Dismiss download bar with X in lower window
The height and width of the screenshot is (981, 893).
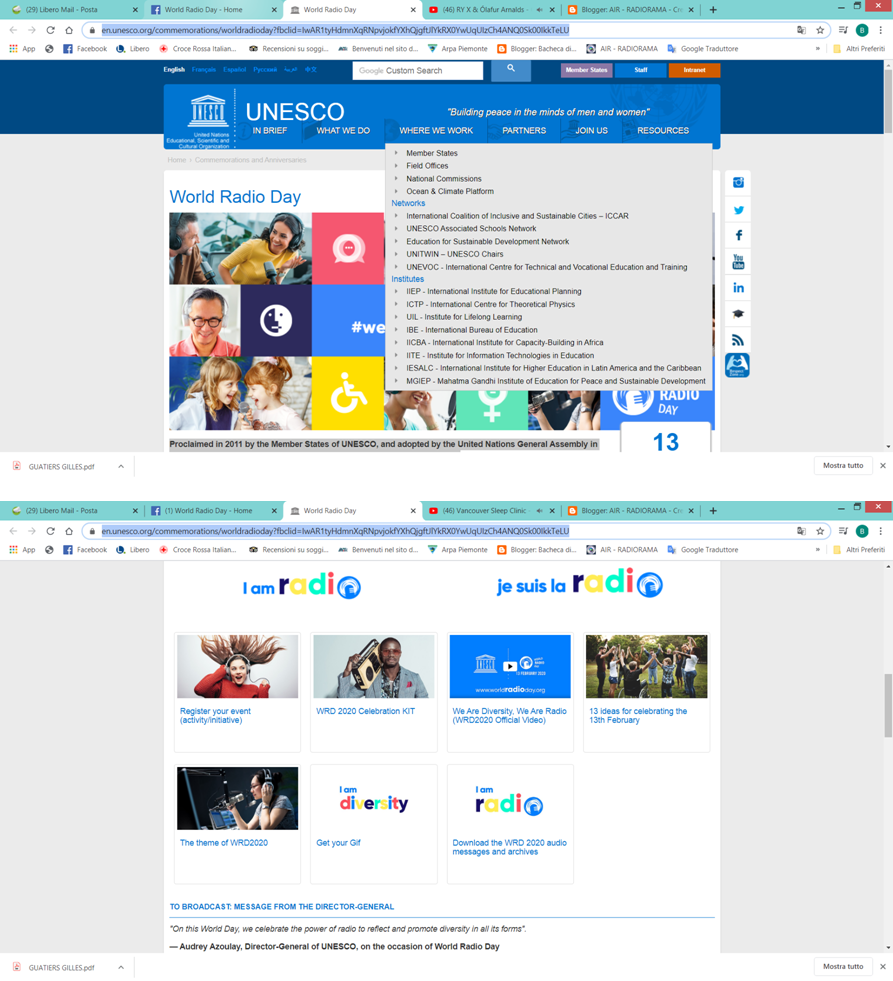(x=882, y=967)
